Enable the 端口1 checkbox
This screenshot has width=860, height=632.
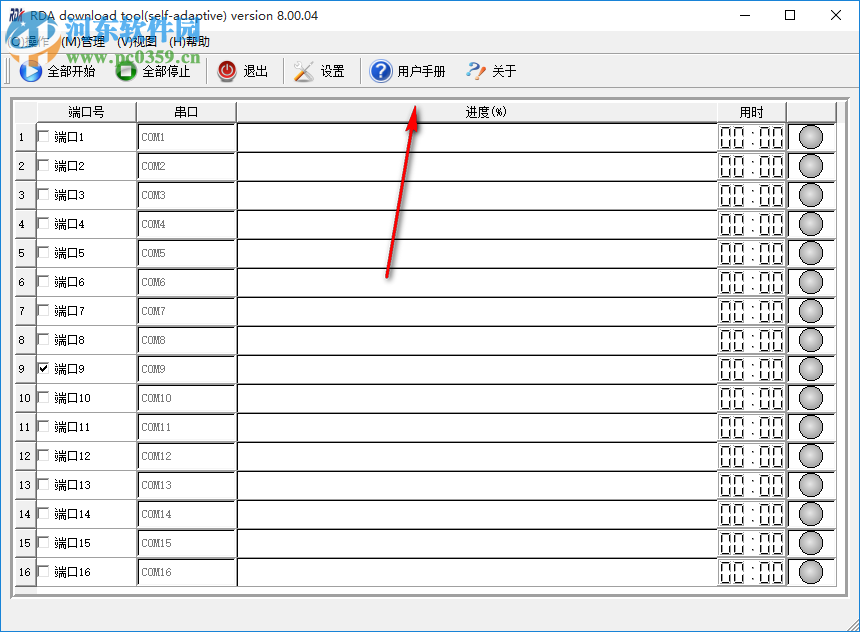[43, 137]
